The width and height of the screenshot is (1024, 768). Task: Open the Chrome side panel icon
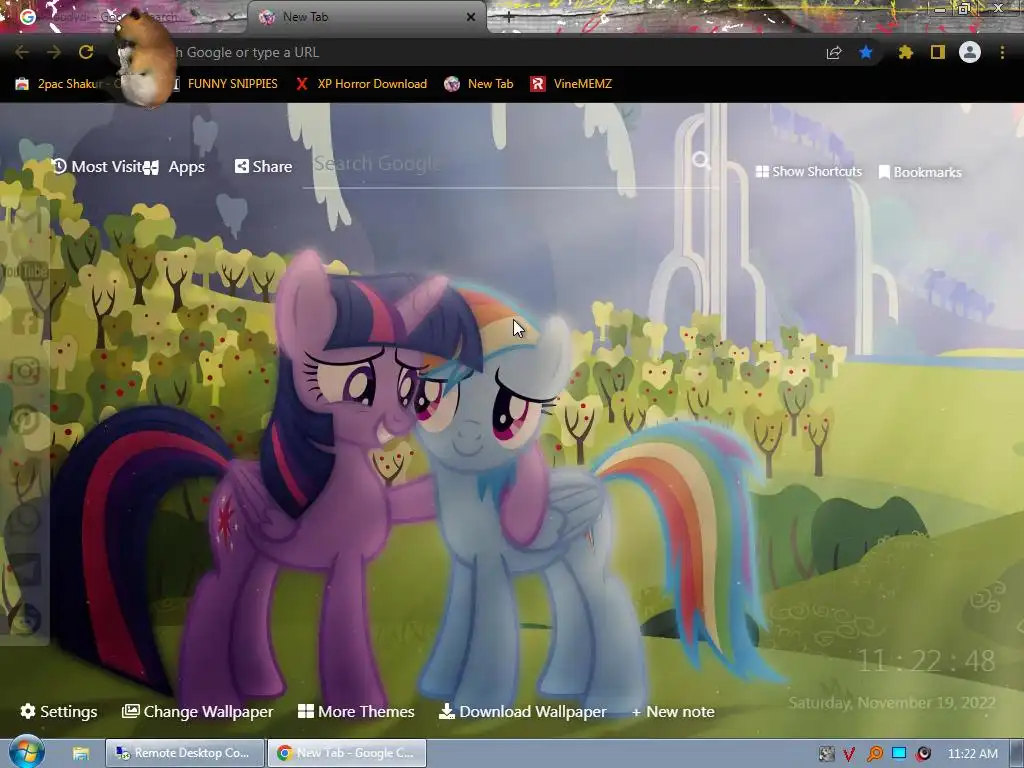click(x=938, y=52)
